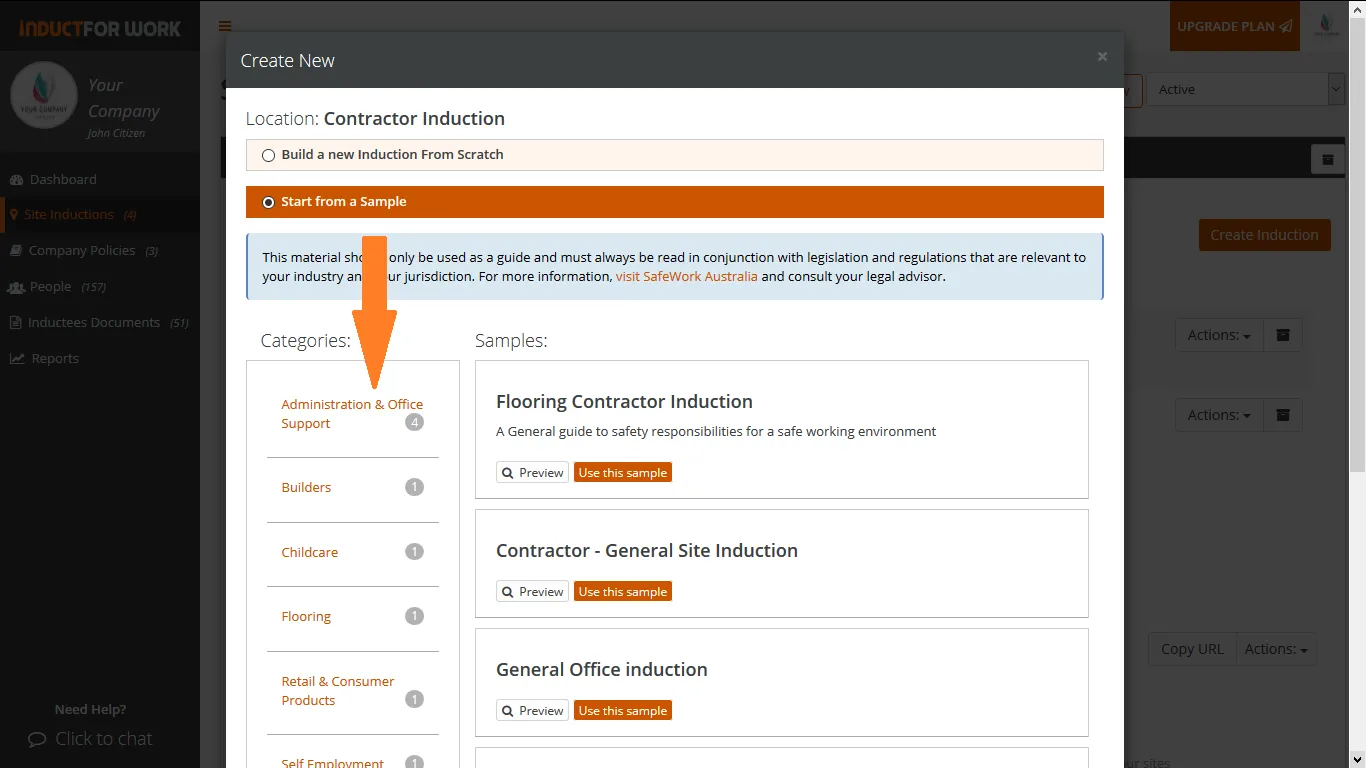
Task: Go to Reports in sidebar
Action: pos(55,359)
